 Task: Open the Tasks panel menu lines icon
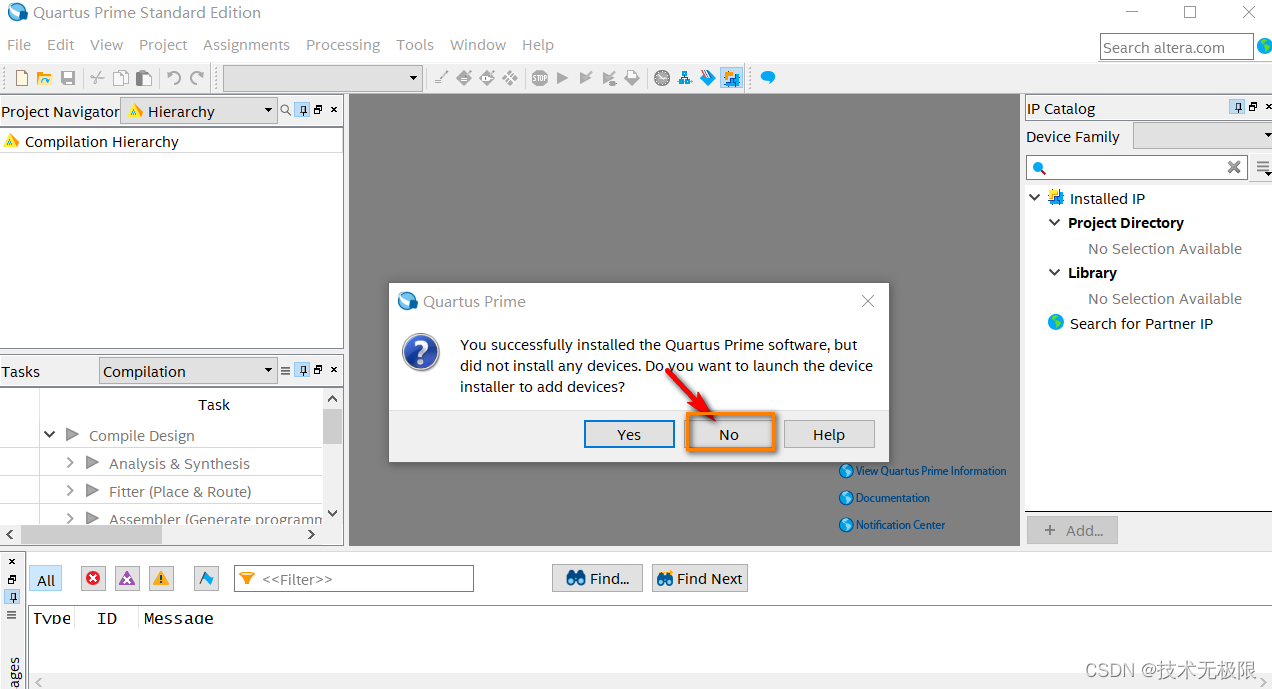pos(286,370)
